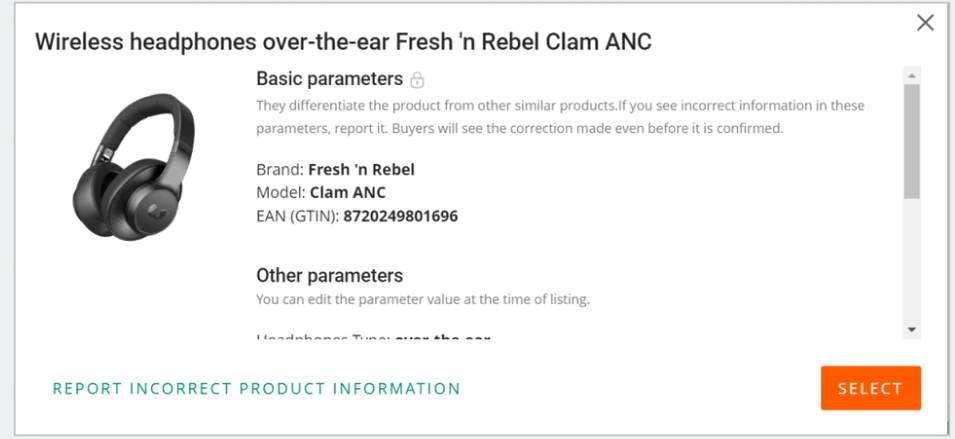
Task: Close the product details dialog
Action: pos(925,23)
